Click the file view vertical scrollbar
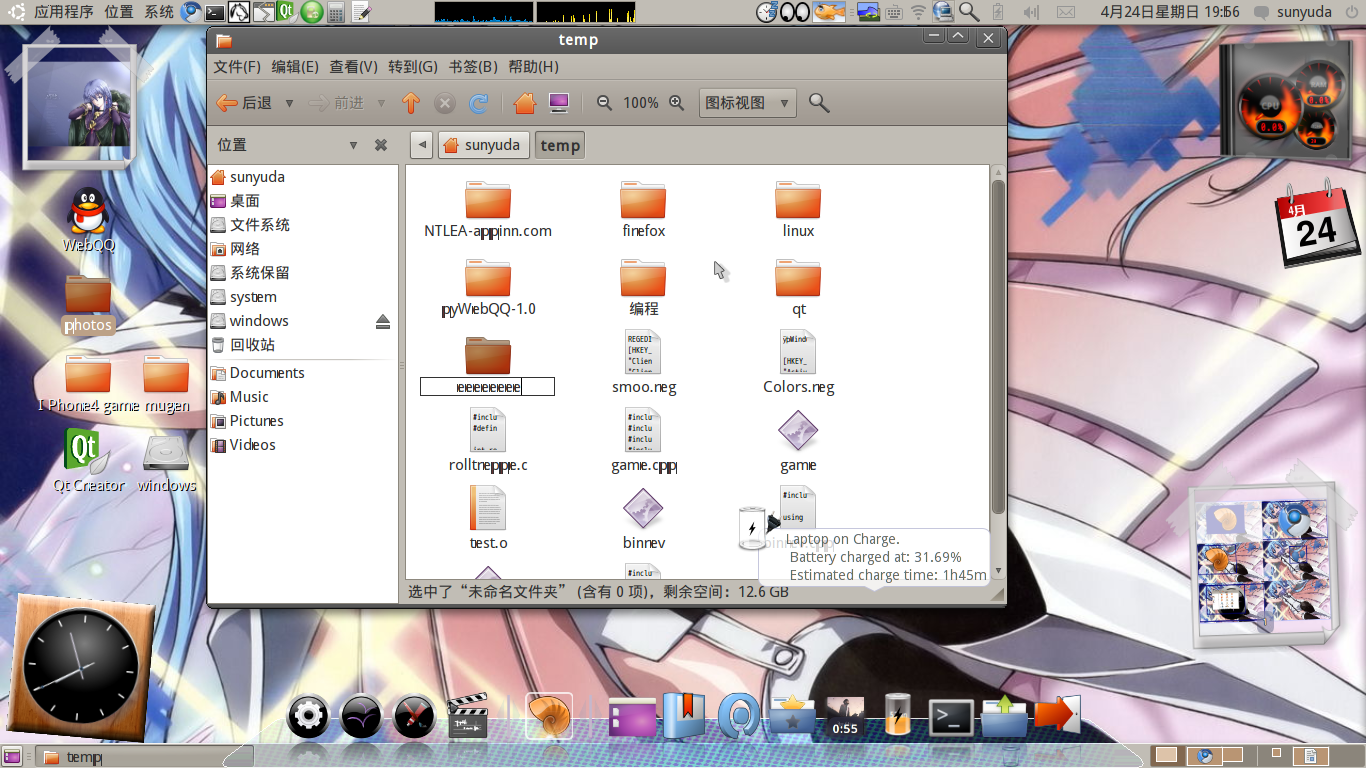The image size is (1366, 768). [x=997, y=348]
